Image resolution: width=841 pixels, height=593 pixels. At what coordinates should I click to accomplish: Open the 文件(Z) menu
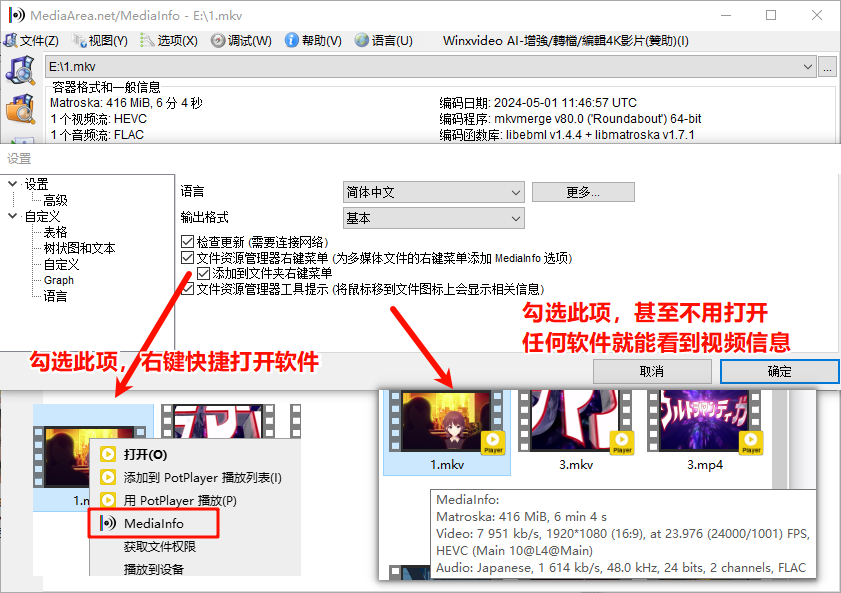coord(31,41)
